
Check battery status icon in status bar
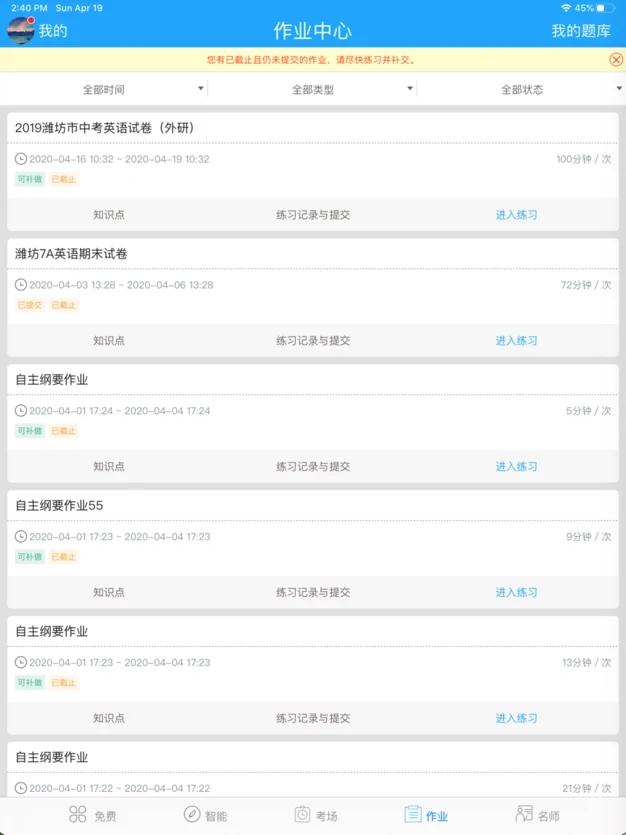point(606,8)
